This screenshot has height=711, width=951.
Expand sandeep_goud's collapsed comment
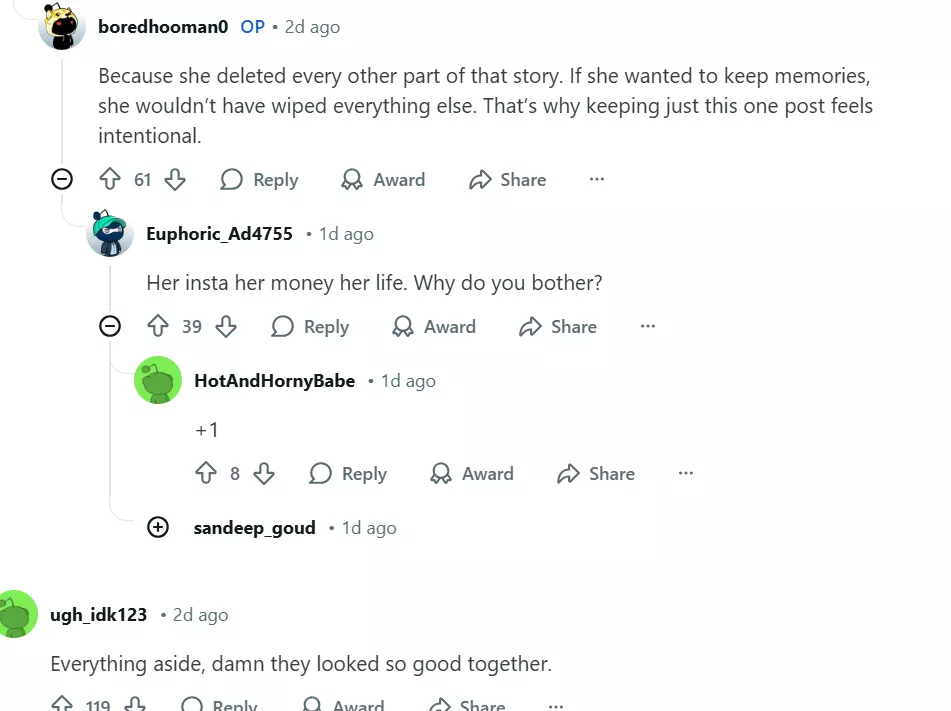[158, 528]
